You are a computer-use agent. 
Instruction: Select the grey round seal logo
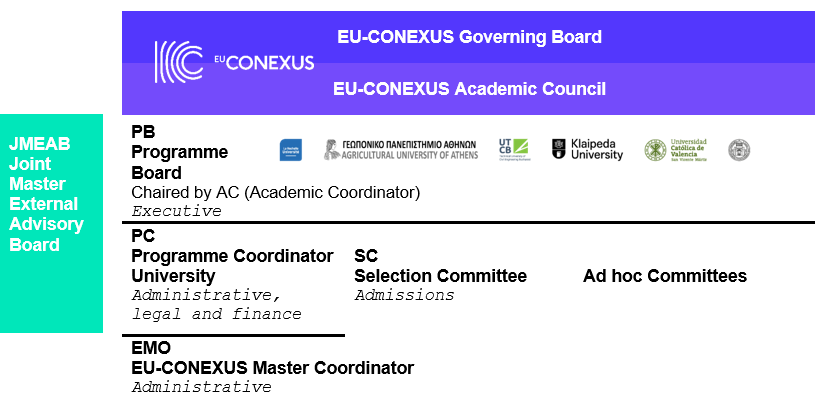(739, 150)
